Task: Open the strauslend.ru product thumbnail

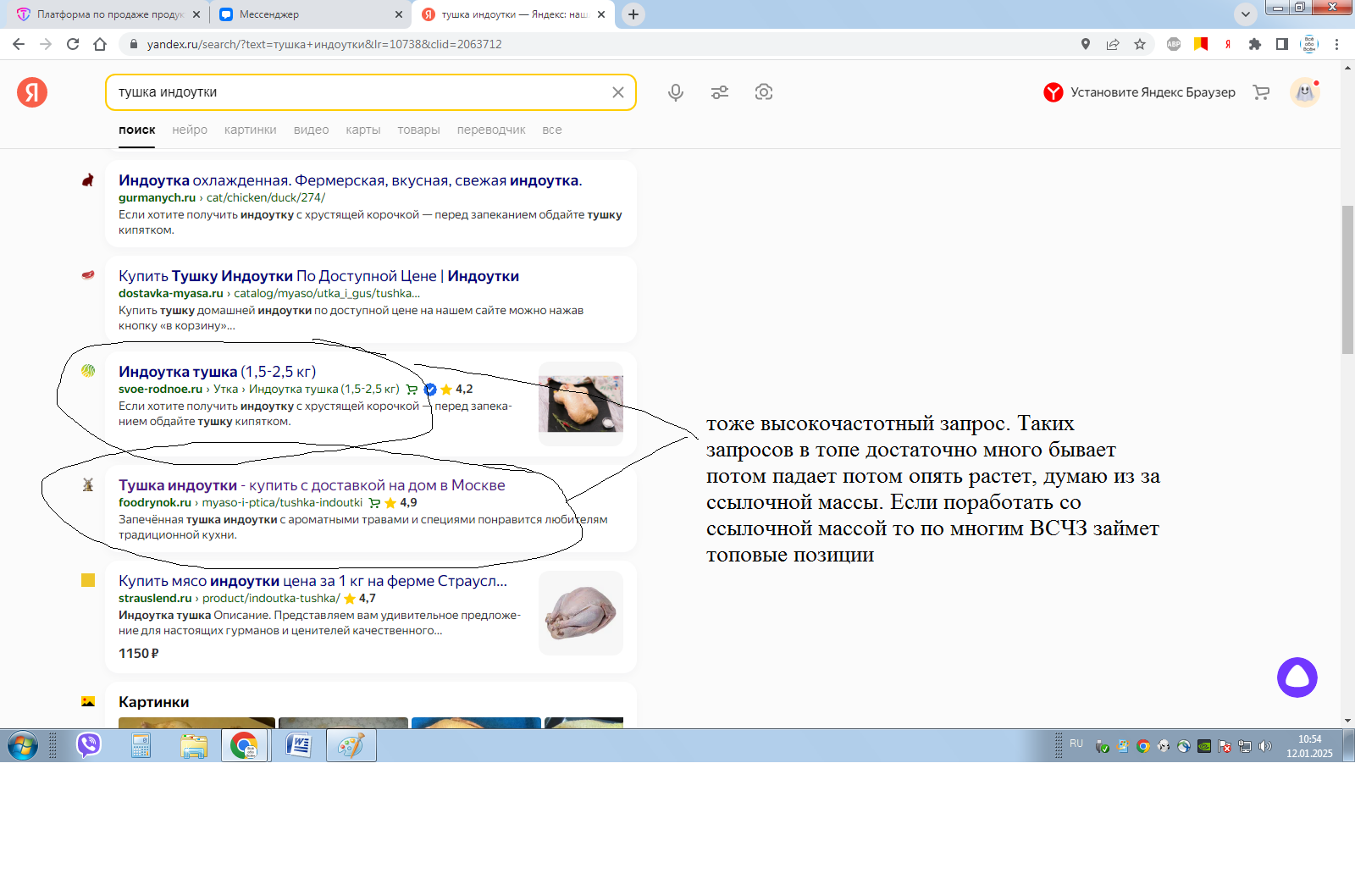Action: (581, 612)
